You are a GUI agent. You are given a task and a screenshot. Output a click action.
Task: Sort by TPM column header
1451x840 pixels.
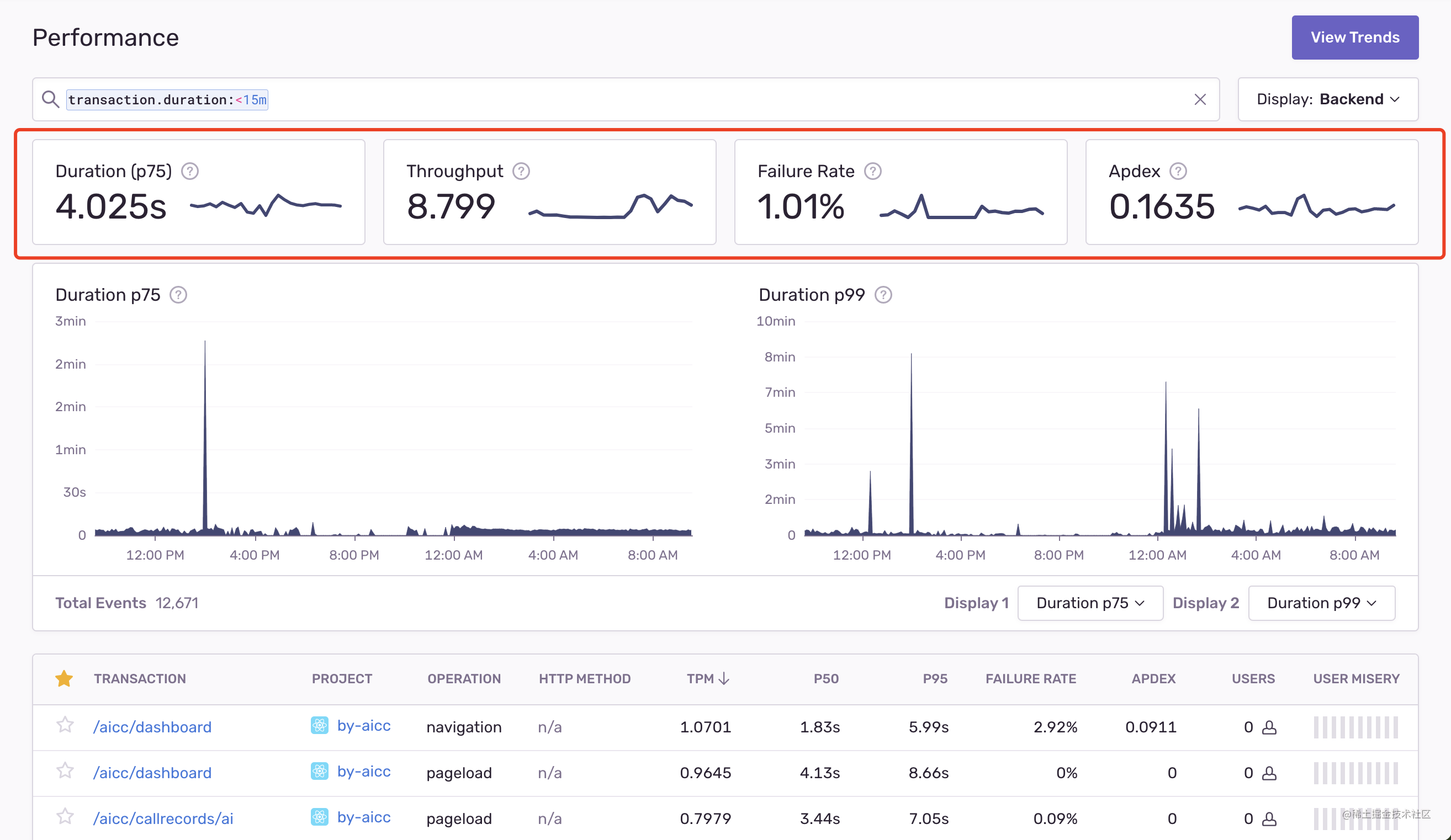(700, 679)
